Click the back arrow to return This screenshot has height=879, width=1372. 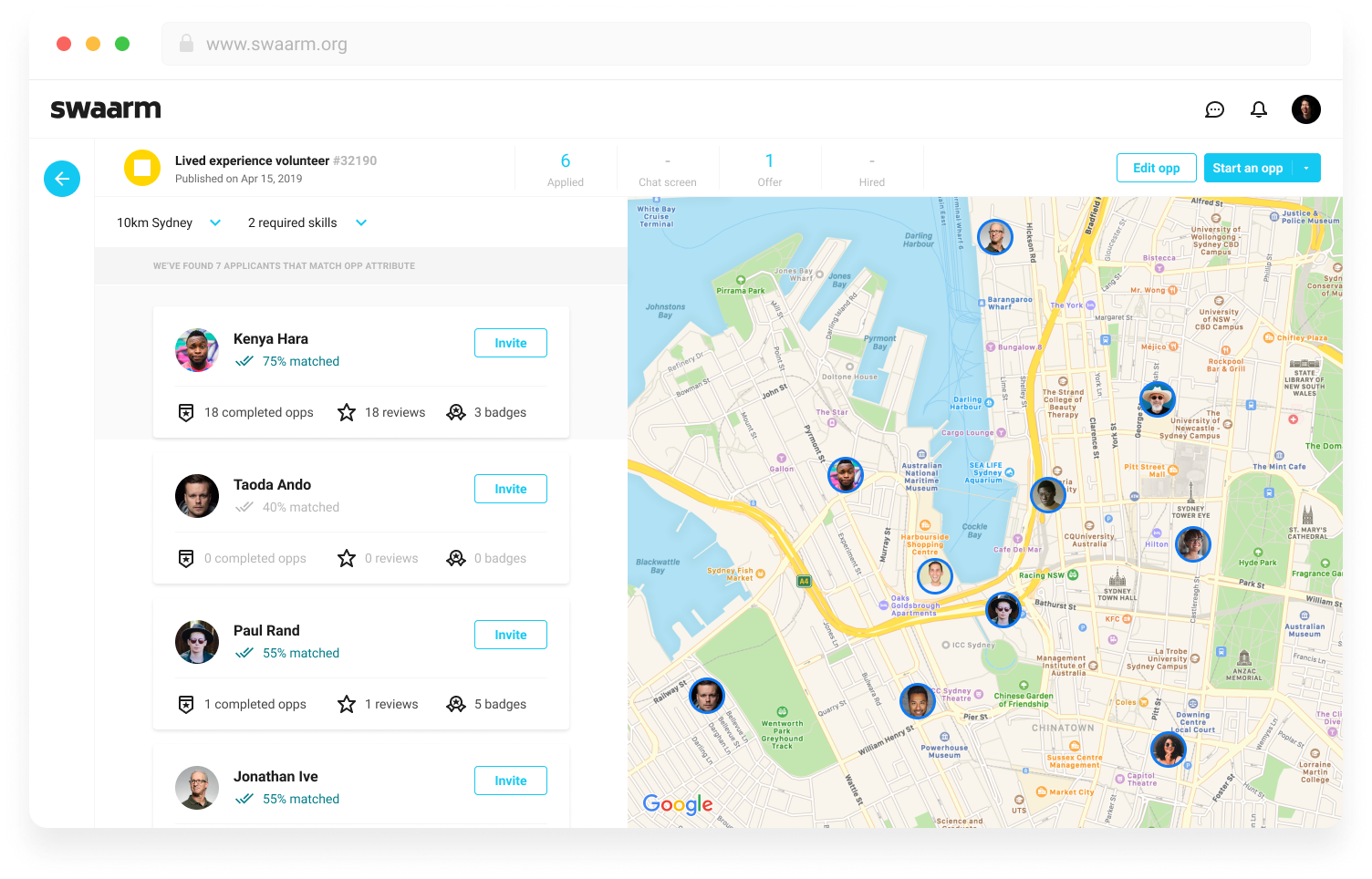click(62, 179)
